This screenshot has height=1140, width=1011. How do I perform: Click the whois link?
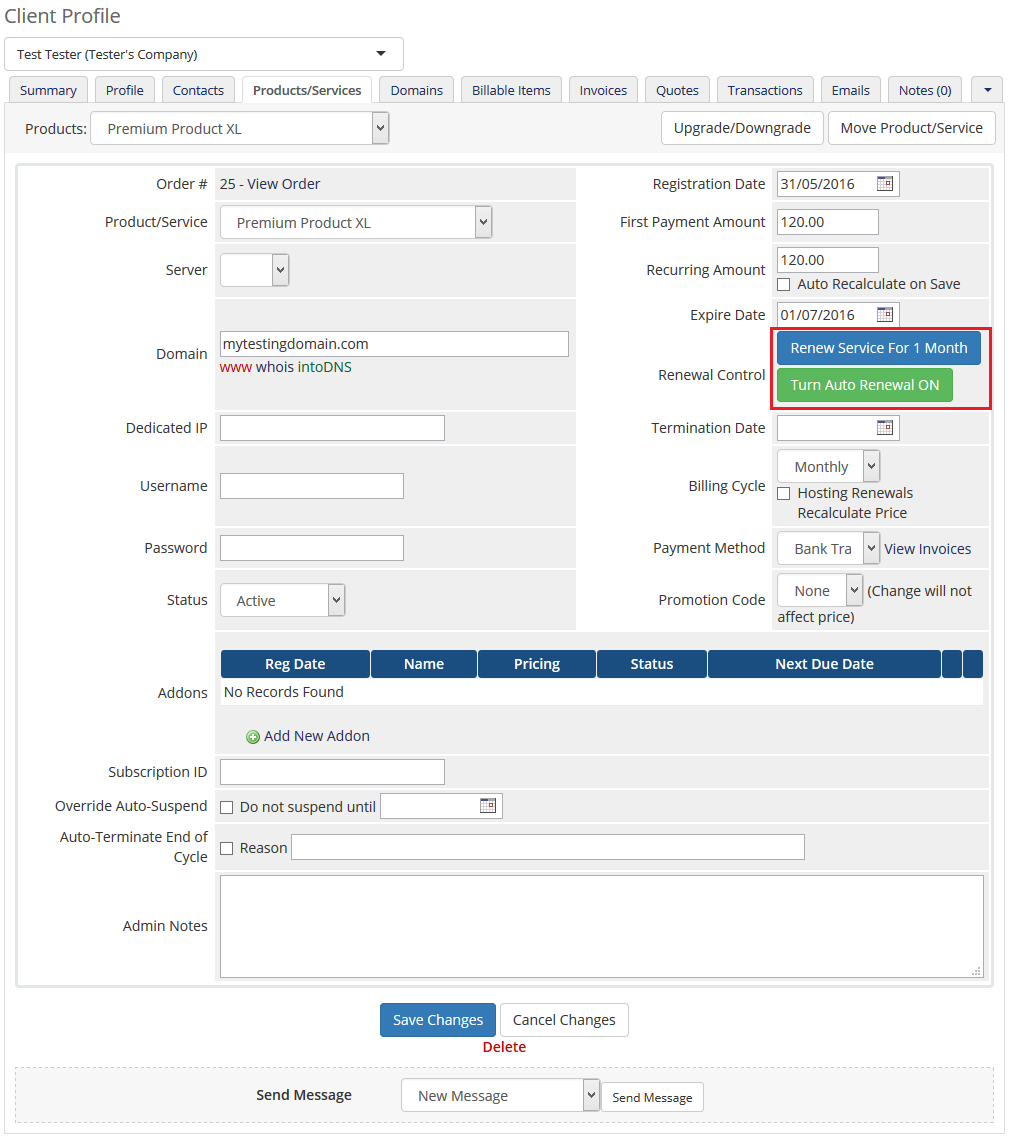click(x=275, y=367)
